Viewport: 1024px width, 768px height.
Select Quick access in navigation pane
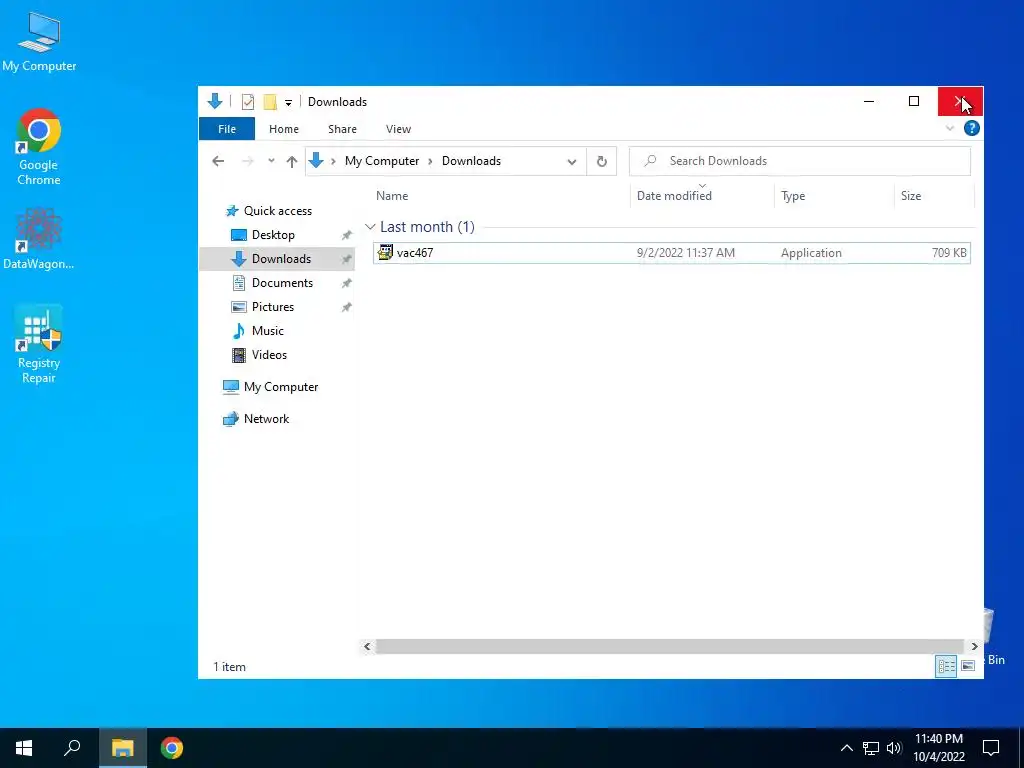[278, 211]
